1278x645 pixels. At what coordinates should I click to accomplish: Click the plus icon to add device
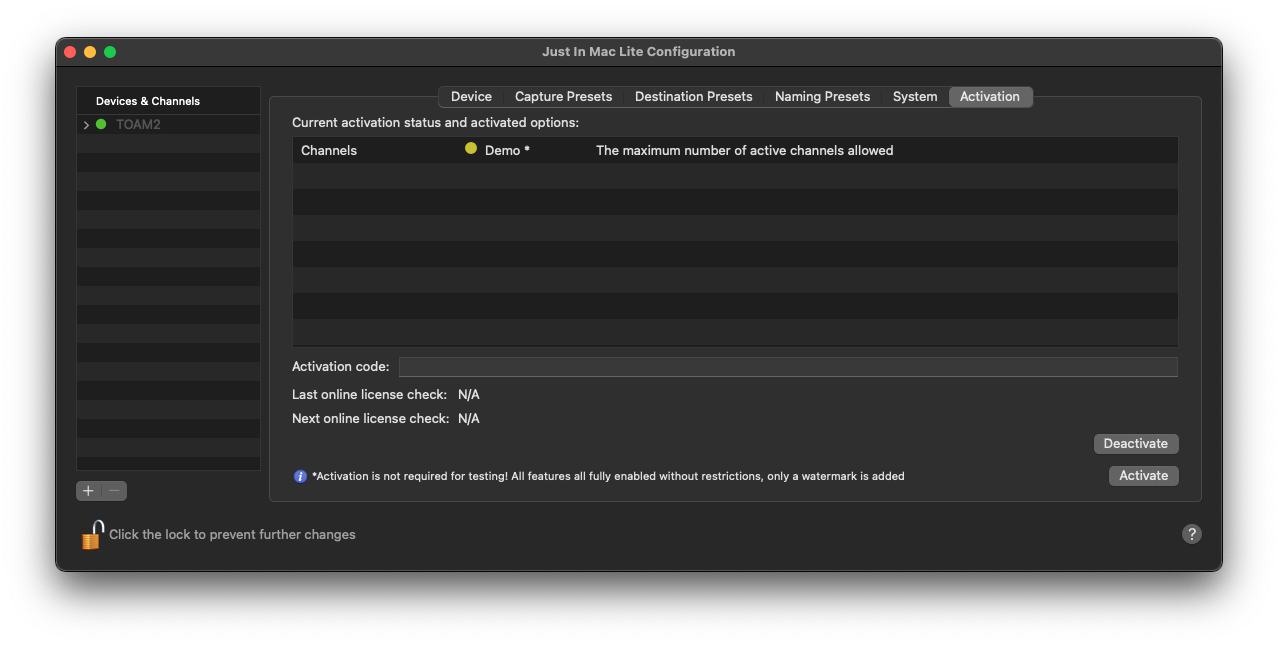click(88, 491)
